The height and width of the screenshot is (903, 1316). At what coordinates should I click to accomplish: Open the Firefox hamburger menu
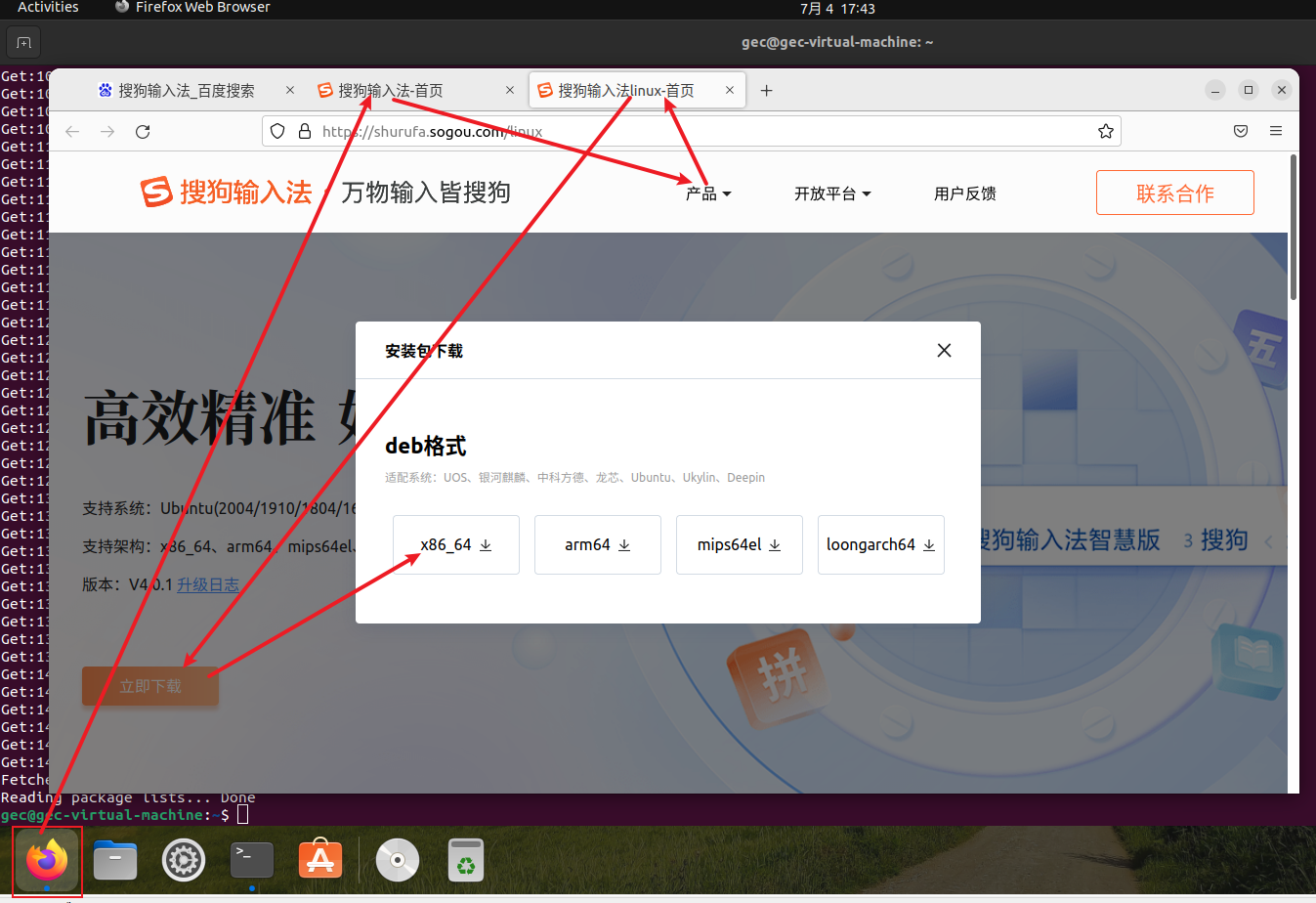(1275, 131)
